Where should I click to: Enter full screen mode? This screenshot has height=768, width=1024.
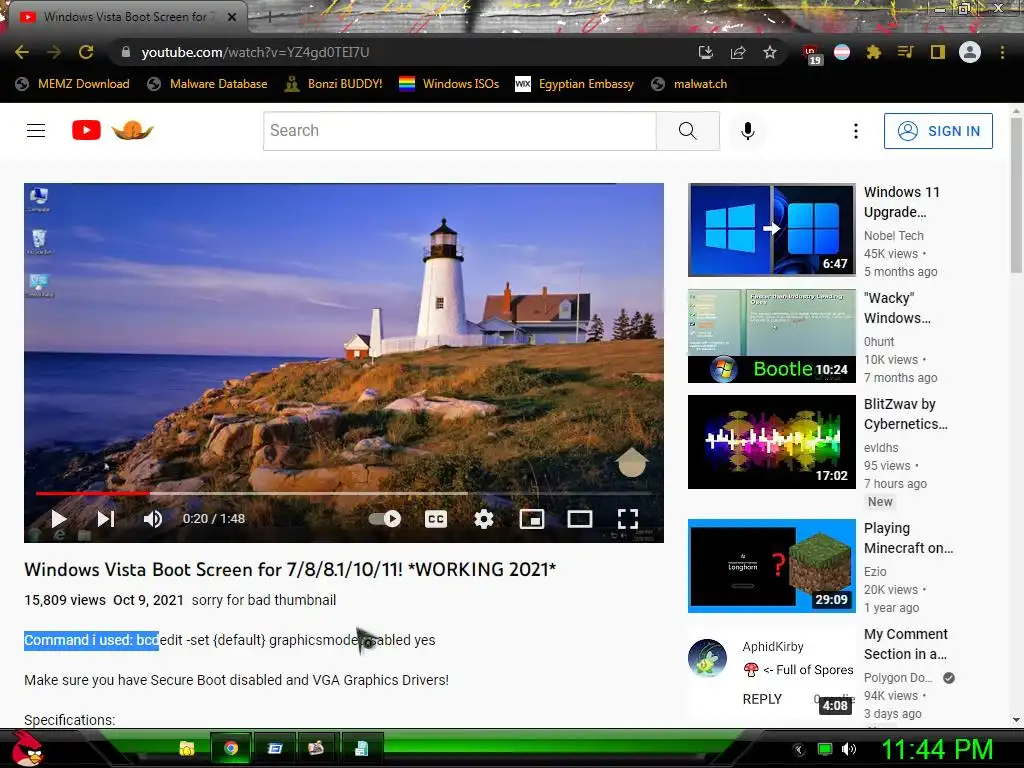point(628,519)
